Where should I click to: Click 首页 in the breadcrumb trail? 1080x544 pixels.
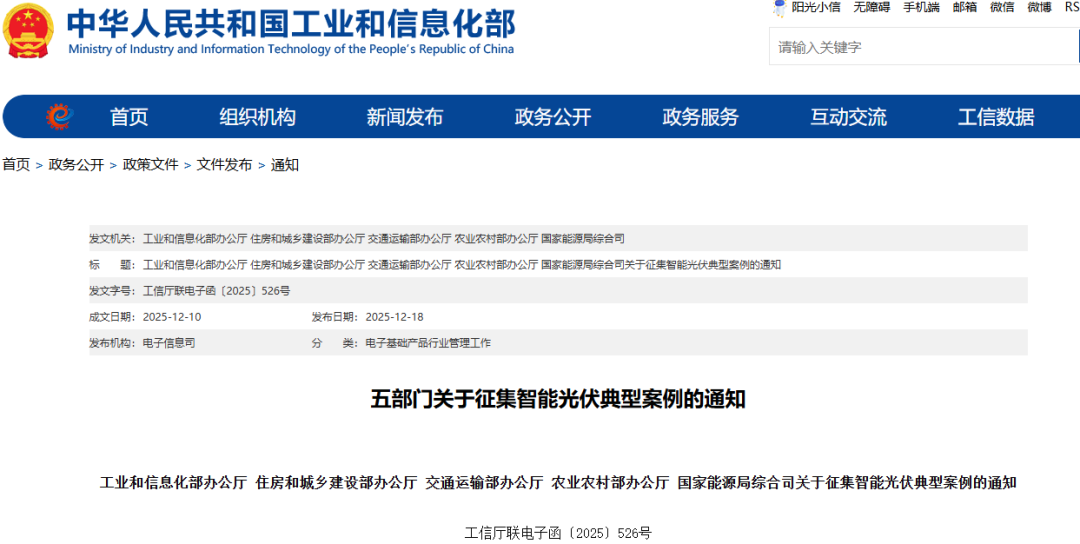(x=16, y=165)
